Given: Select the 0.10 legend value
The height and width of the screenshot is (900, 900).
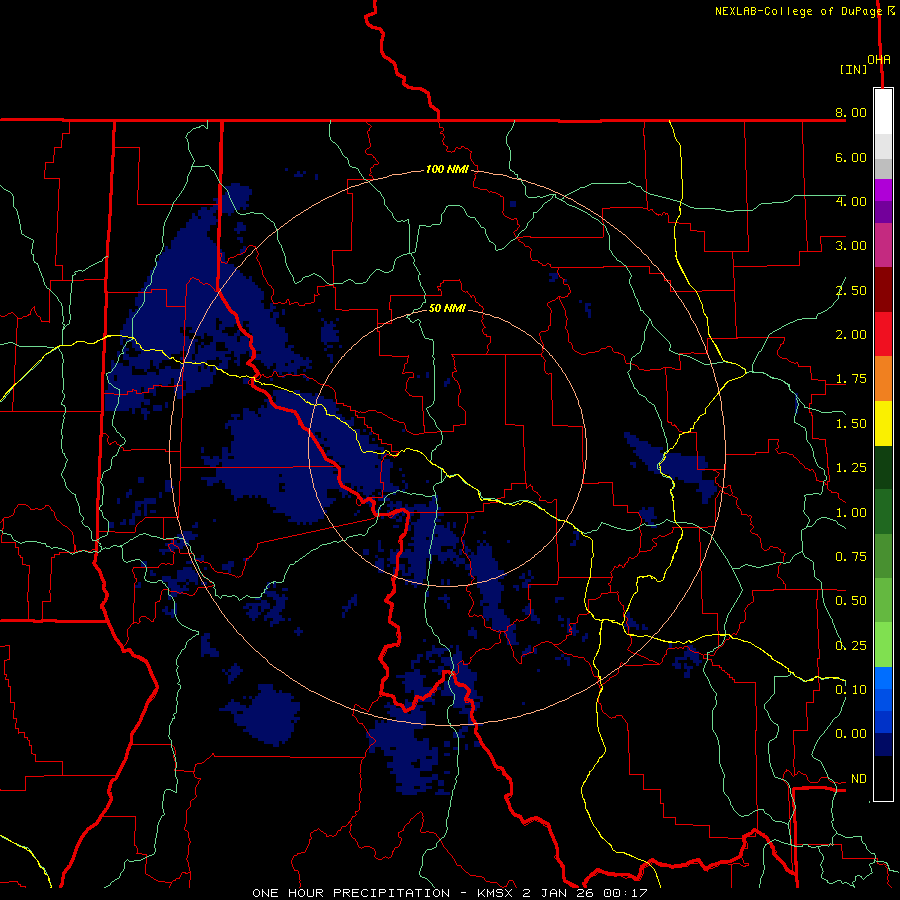Looking at the screenshot, I should tap(851, 690).
